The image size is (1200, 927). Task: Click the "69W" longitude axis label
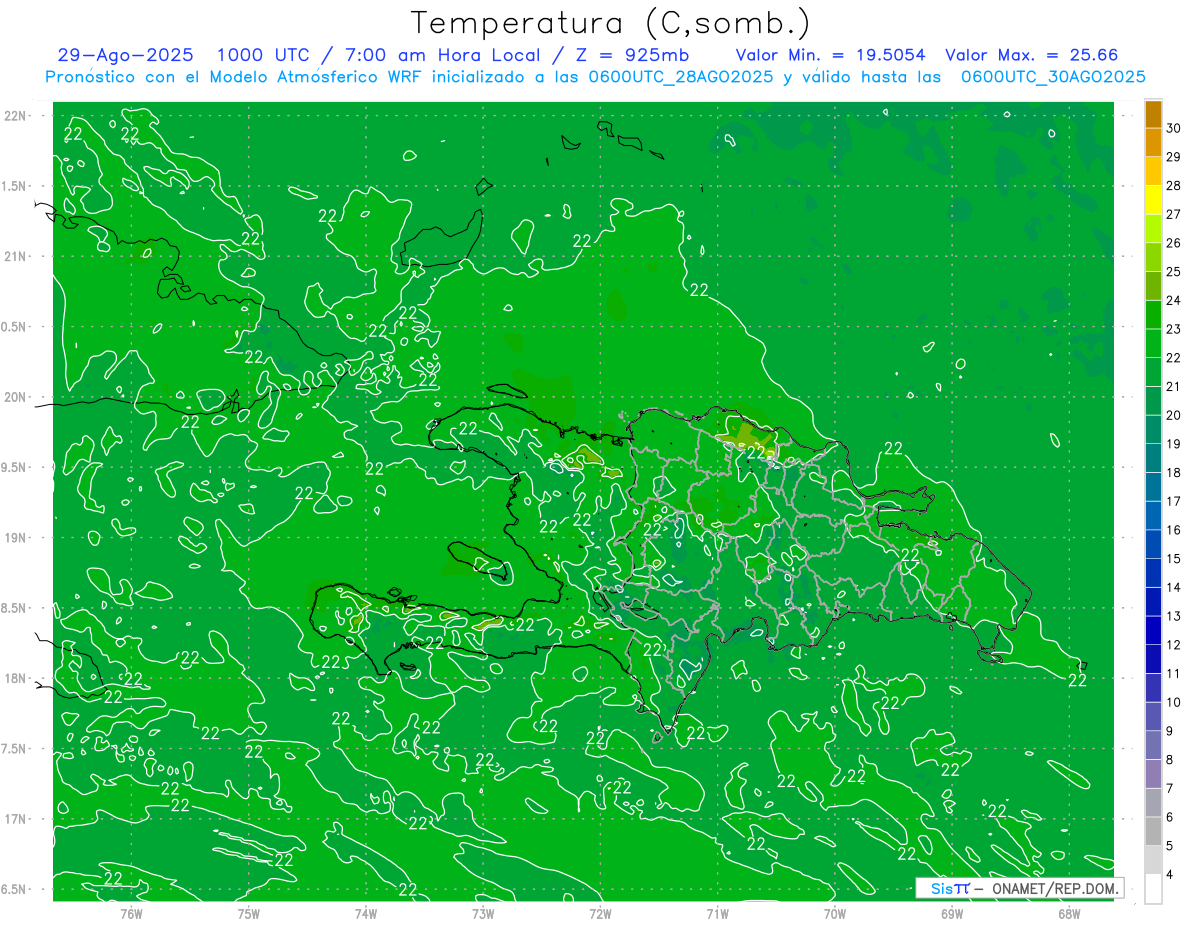[952, 914]
